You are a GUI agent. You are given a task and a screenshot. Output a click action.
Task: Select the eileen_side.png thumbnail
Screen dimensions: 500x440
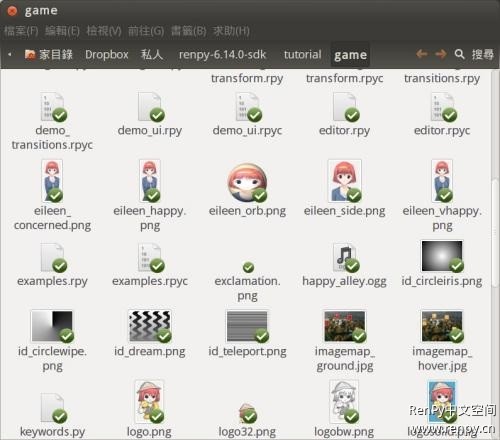coord(345,181)
